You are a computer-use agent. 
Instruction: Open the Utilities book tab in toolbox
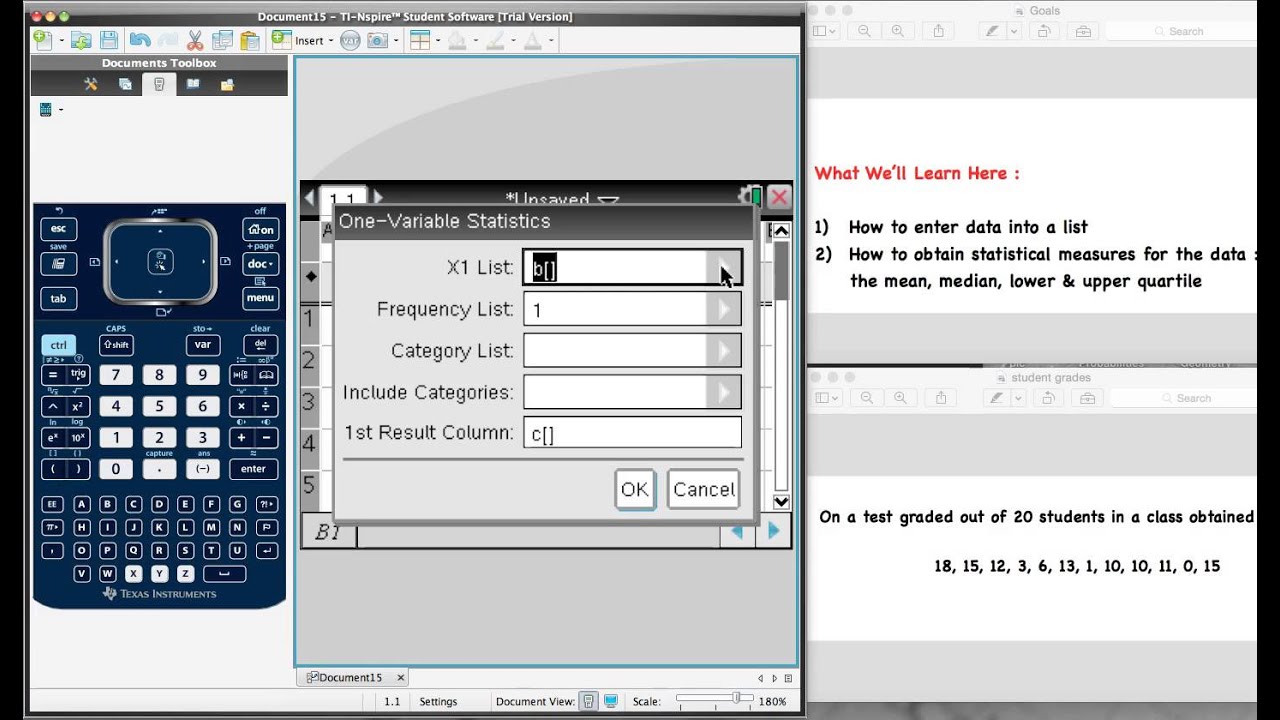click(193, 84)
